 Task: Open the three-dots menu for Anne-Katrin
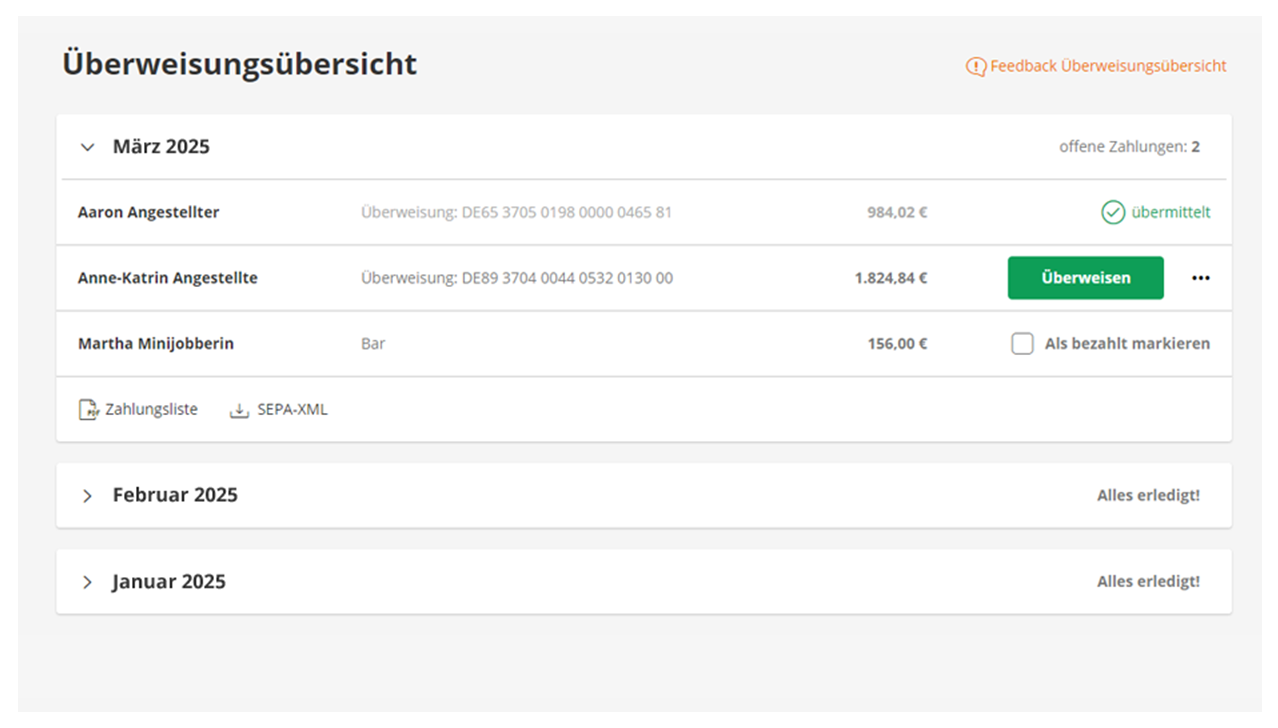(1201, 278)
